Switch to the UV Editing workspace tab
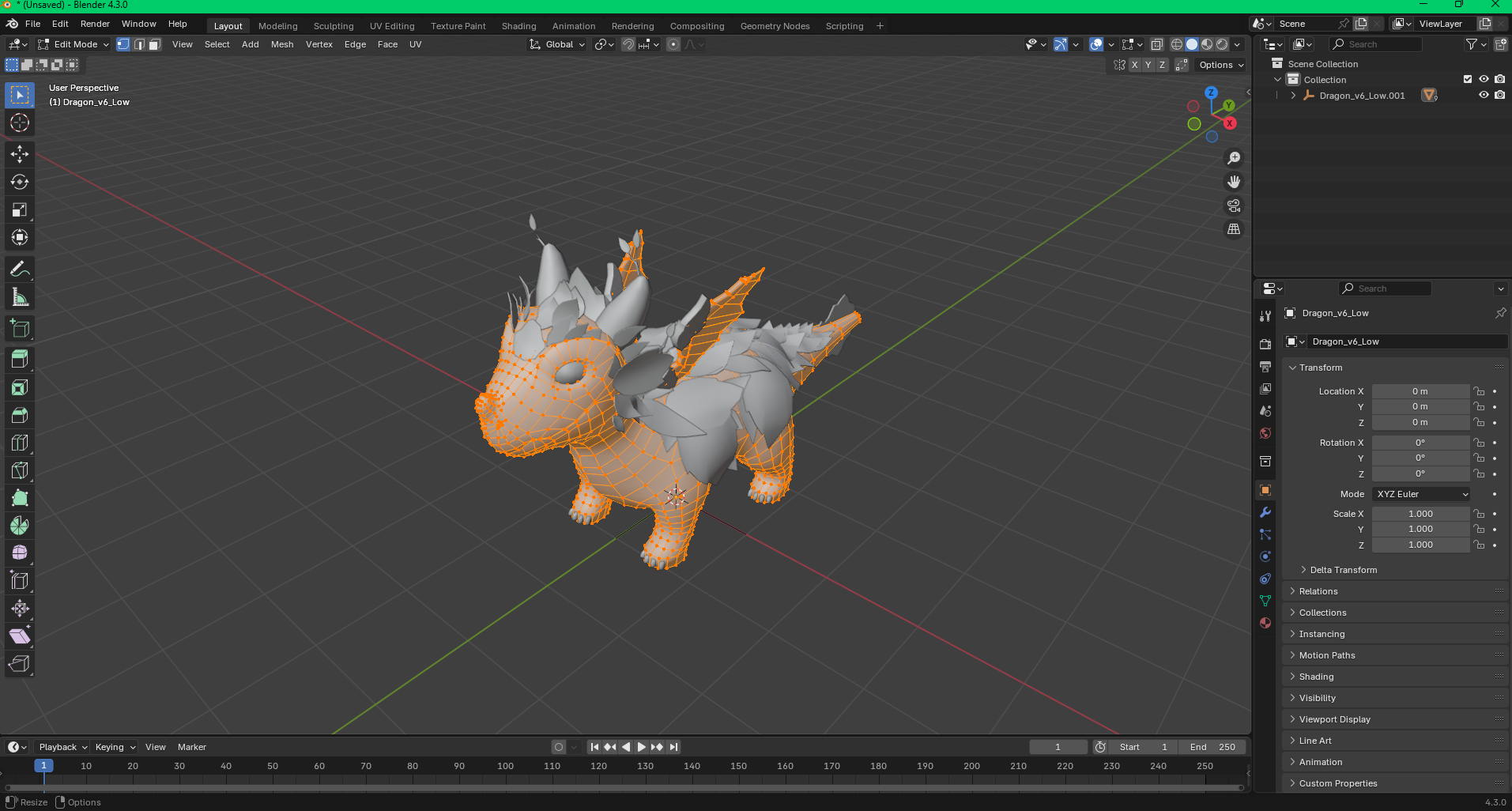 pyautogui.click(x=392, y=26)
